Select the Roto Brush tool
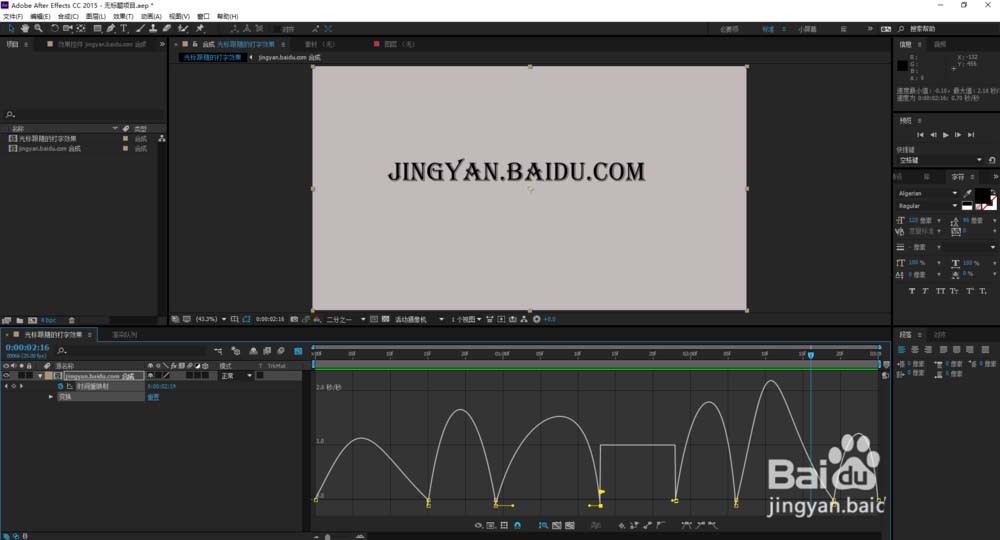The height and width of the screenshot is (540, 1000). click(x=183, y=29)
